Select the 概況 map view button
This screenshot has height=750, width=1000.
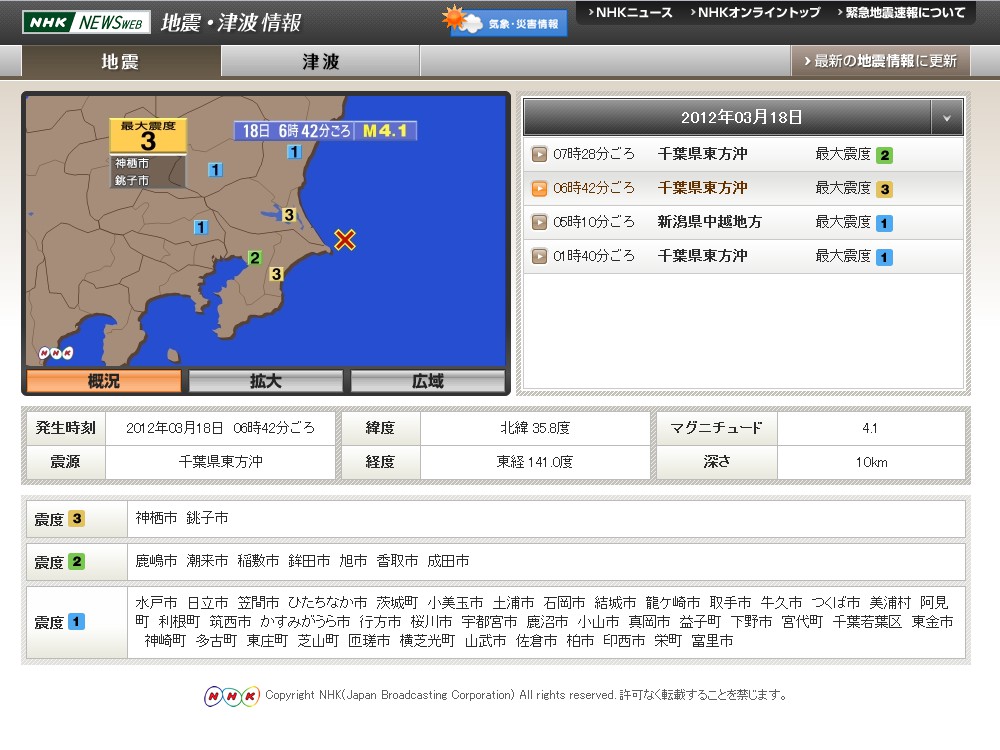104,381
